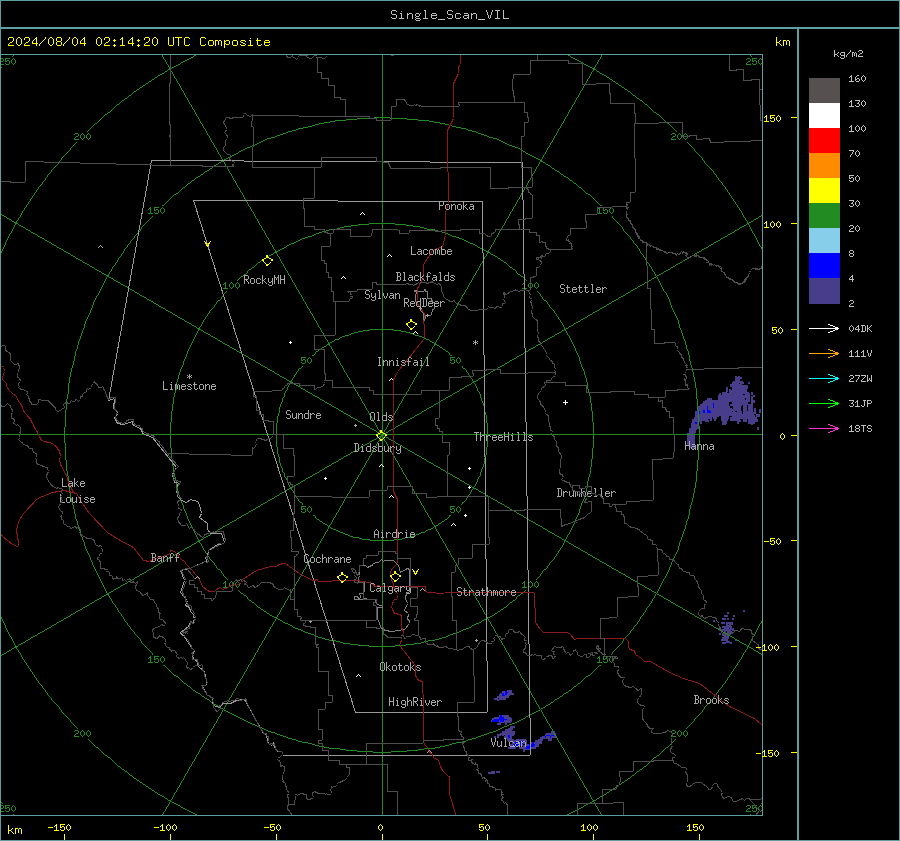Select the purple 4 kg/m2 color band
The width and height of the screenshot is (900, 841).
click(824, 290)
